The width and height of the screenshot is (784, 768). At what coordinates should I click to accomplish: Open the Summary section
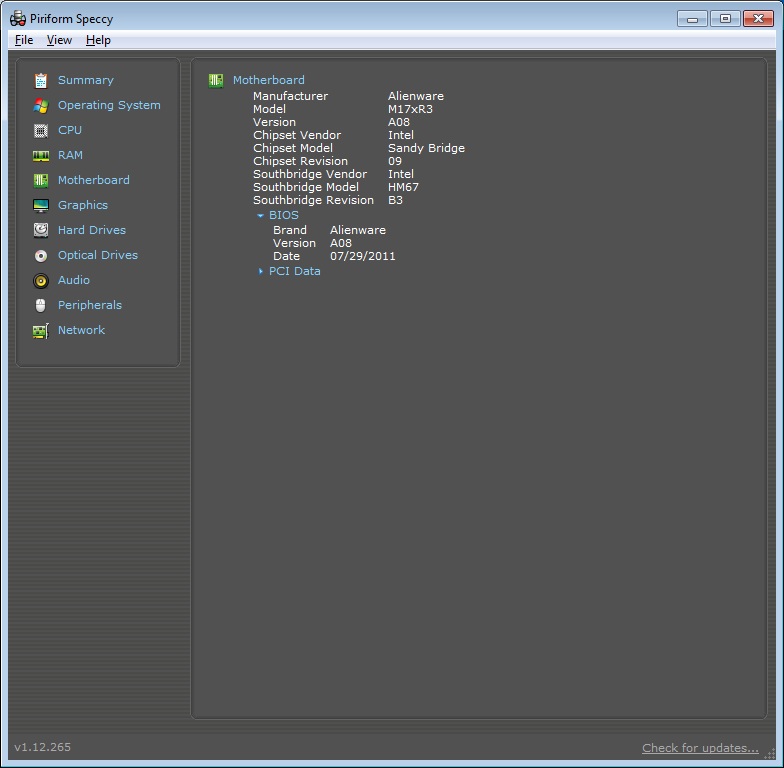[x=86, y=80]
